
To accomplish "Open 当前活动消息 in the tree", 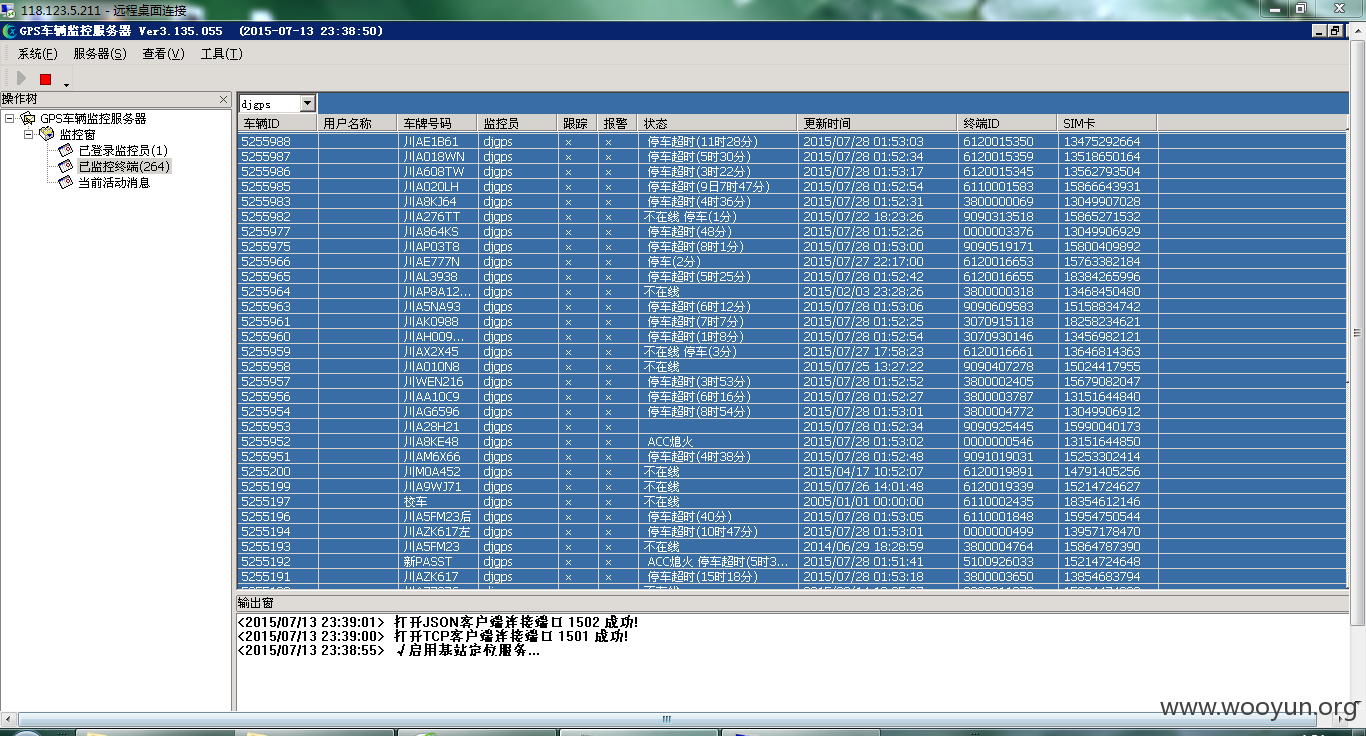I will pyautogui.click(x=114, y=182).
